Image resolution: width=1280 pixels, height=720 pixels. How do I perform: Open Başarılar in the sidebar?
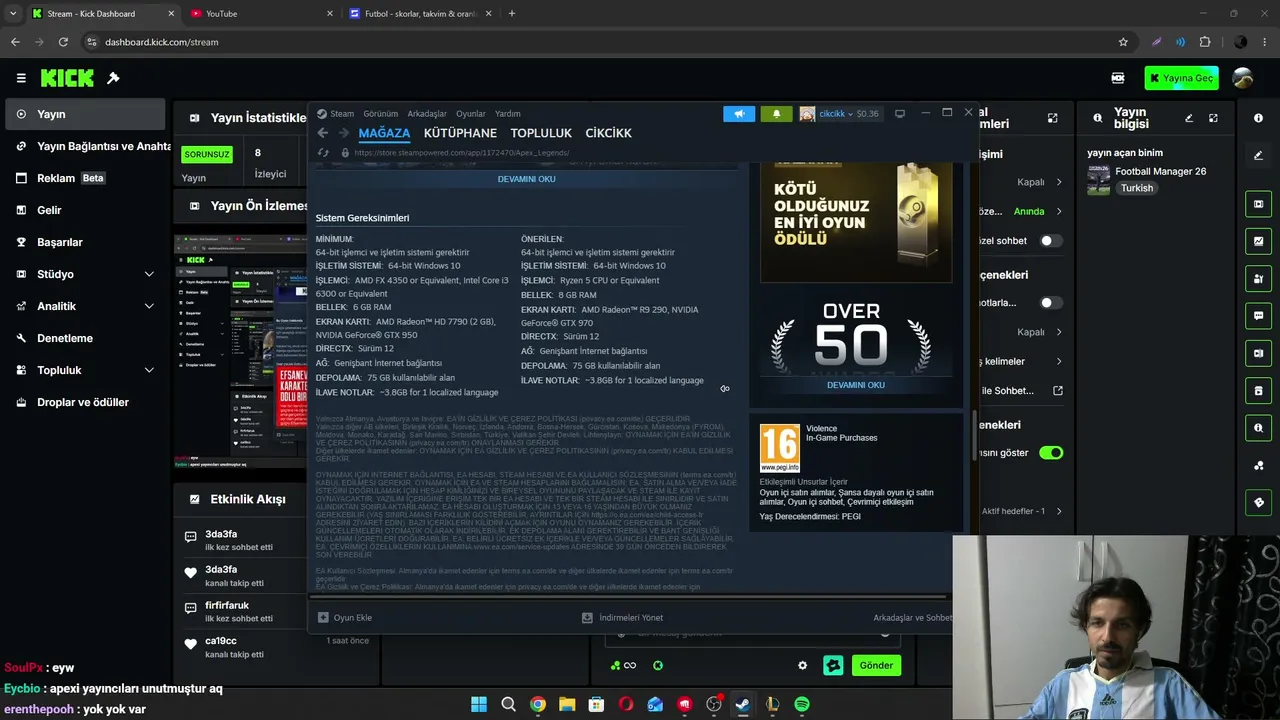[85, 242]
